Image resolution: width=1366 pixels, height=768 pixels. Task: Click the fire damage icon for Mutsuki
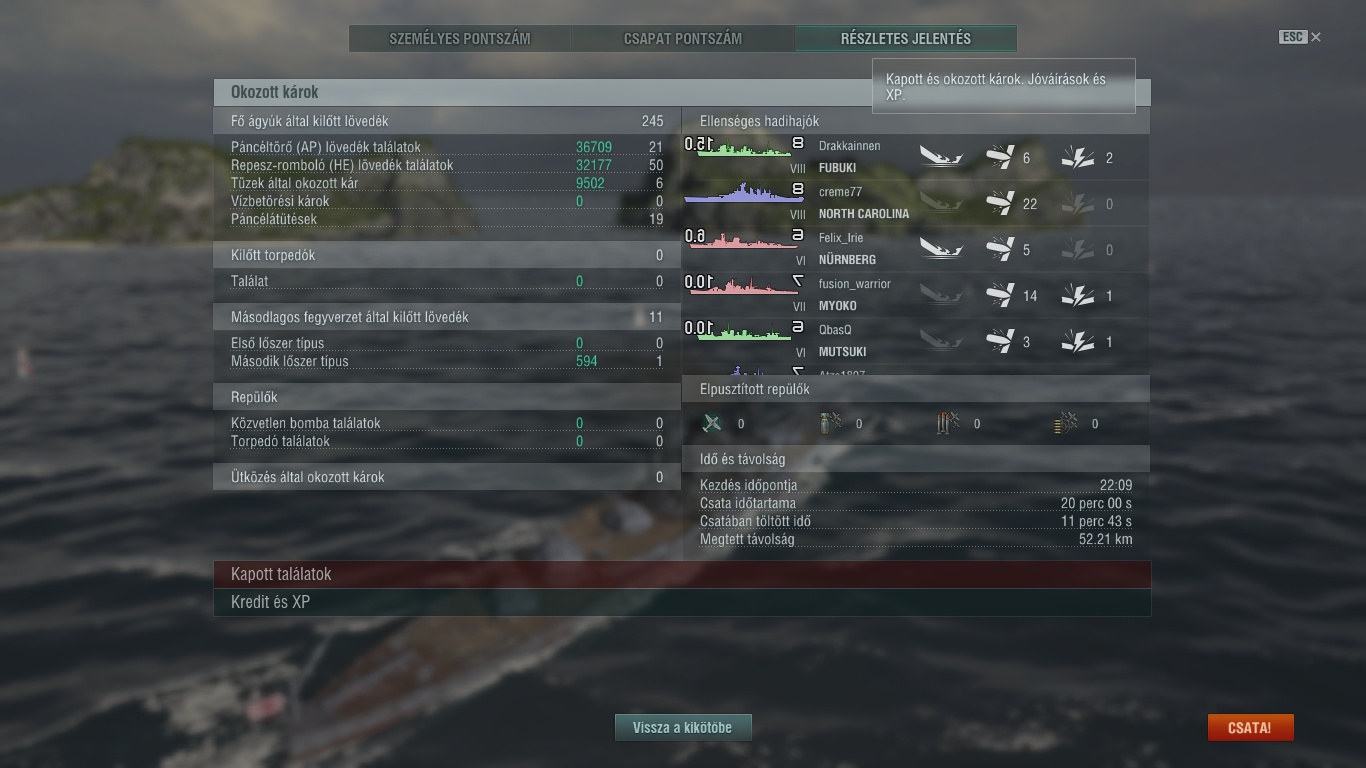coord(1077,341)
